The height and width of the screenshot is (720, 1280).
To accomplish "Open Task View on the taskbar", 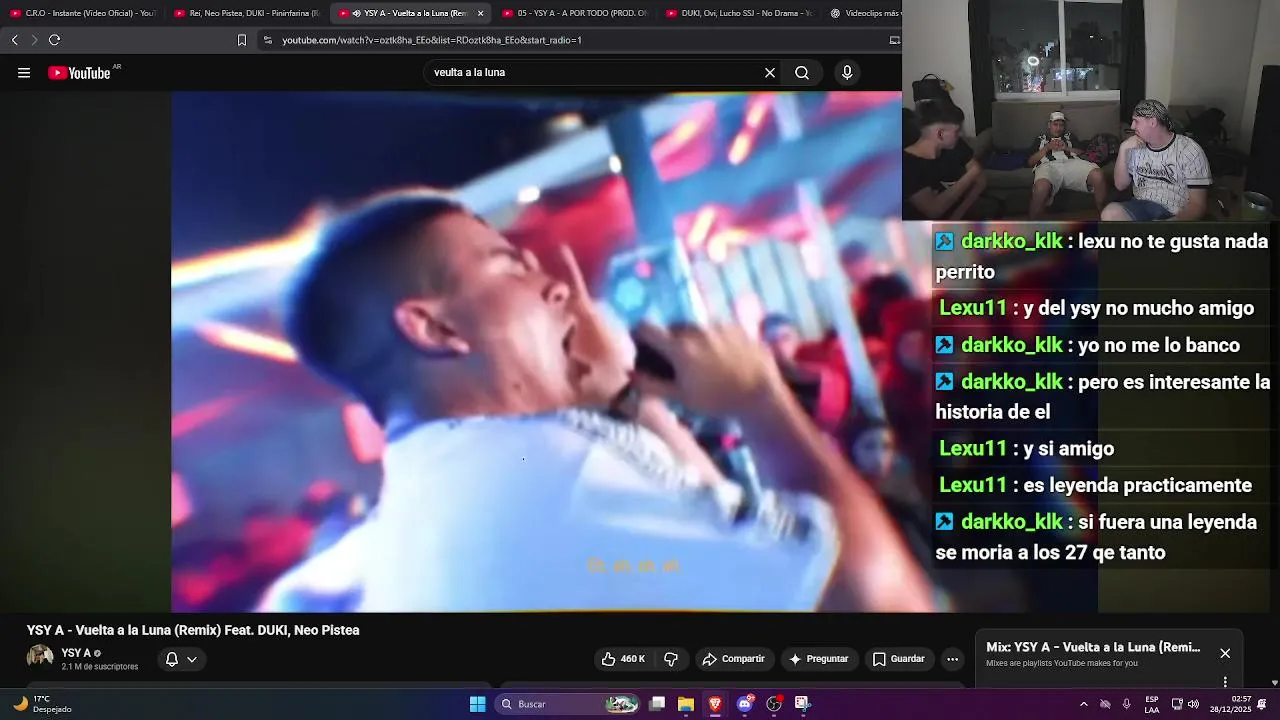I will click(657, 704).
